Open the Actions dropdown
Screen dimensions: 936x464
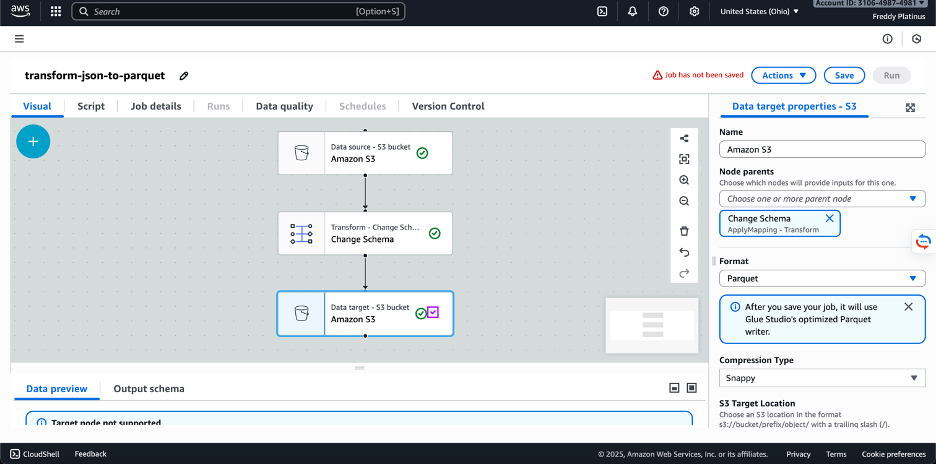(783, 75)
